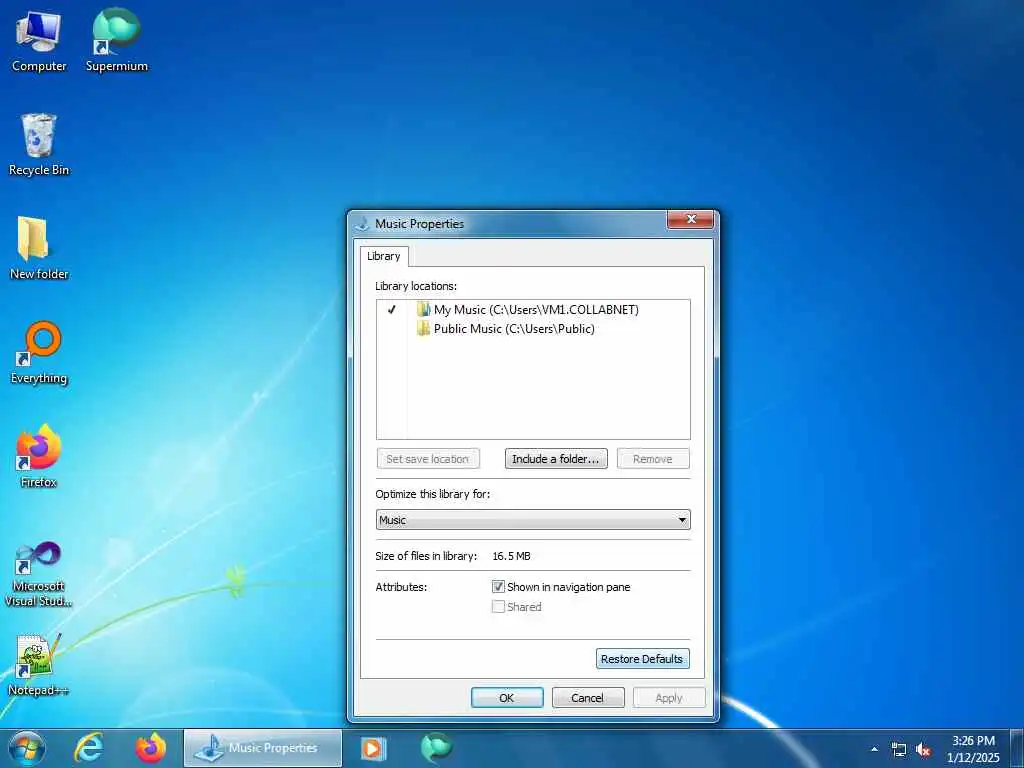Cancel the Music Properties dialog

588,697
